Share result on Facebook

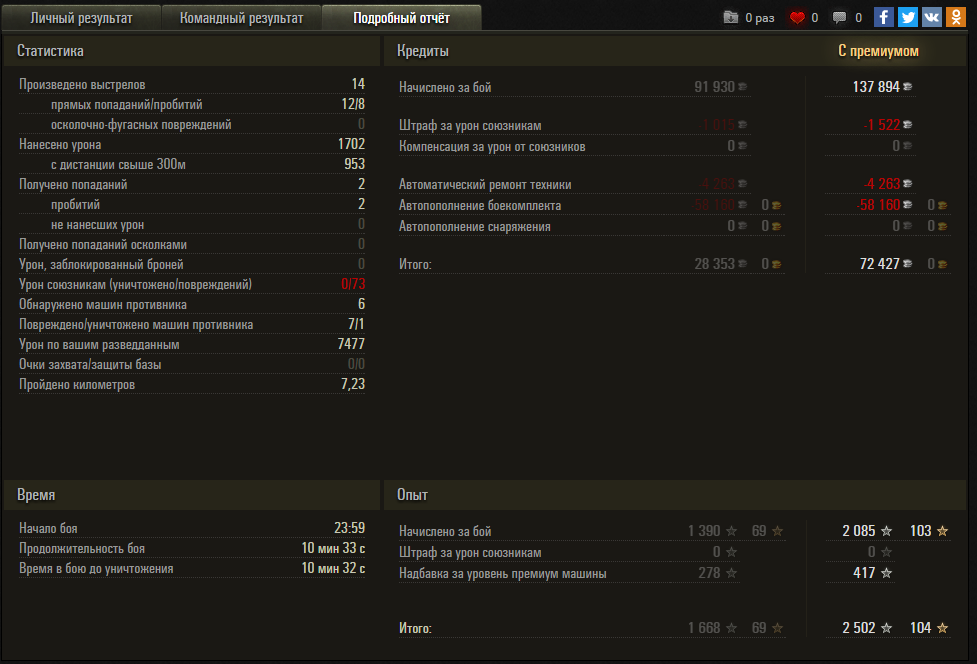(884, 17)
